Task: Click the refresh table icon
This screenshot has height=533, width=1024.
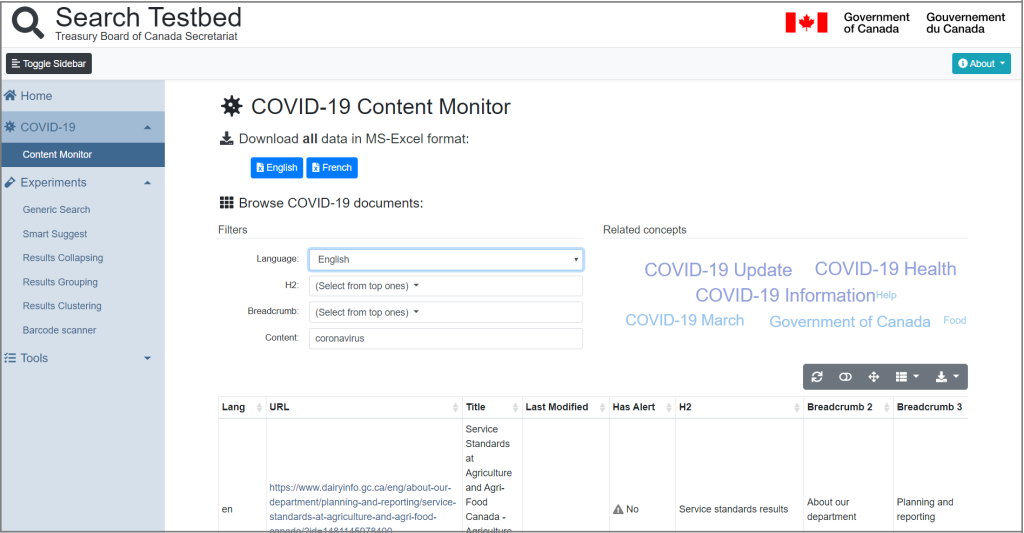Action: click(816, 377)
